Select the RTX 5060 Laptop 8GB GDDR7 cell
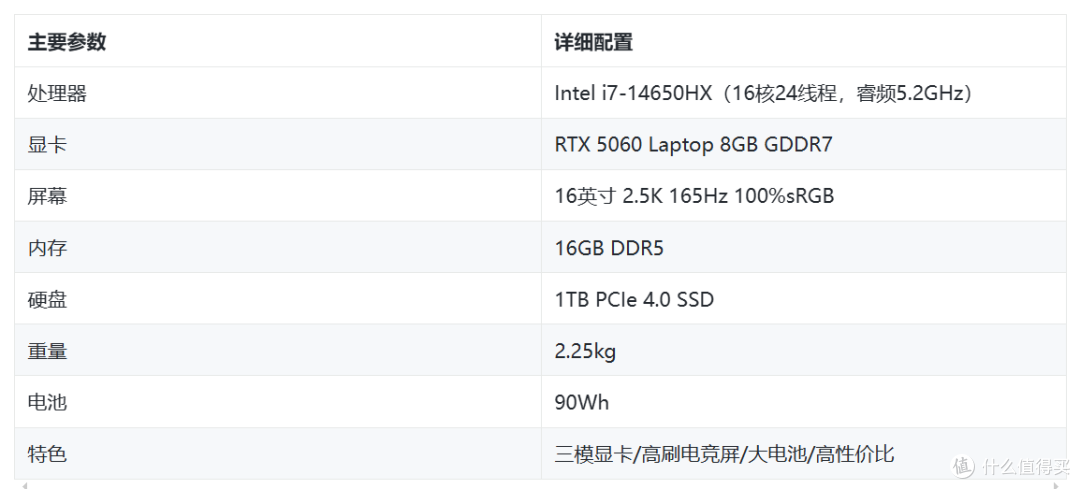 804,145
